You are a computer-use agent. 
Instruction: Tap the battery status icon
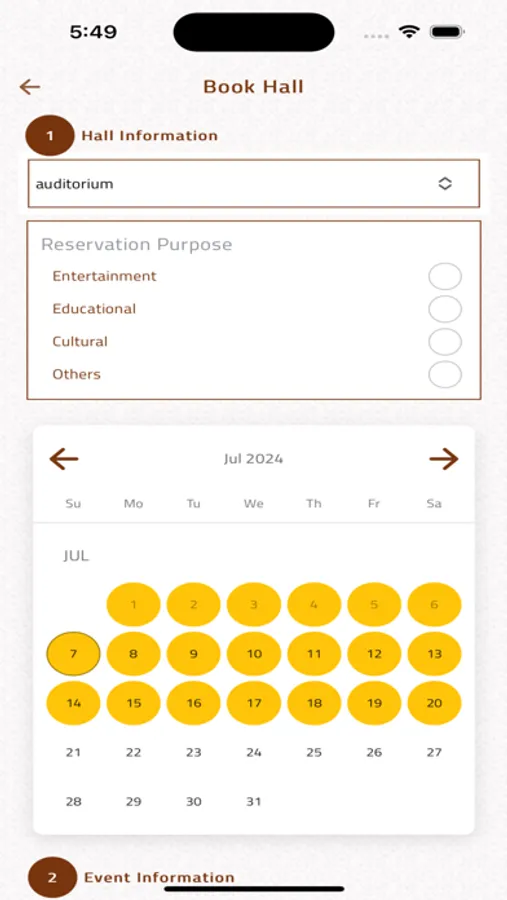pos(447,32)
